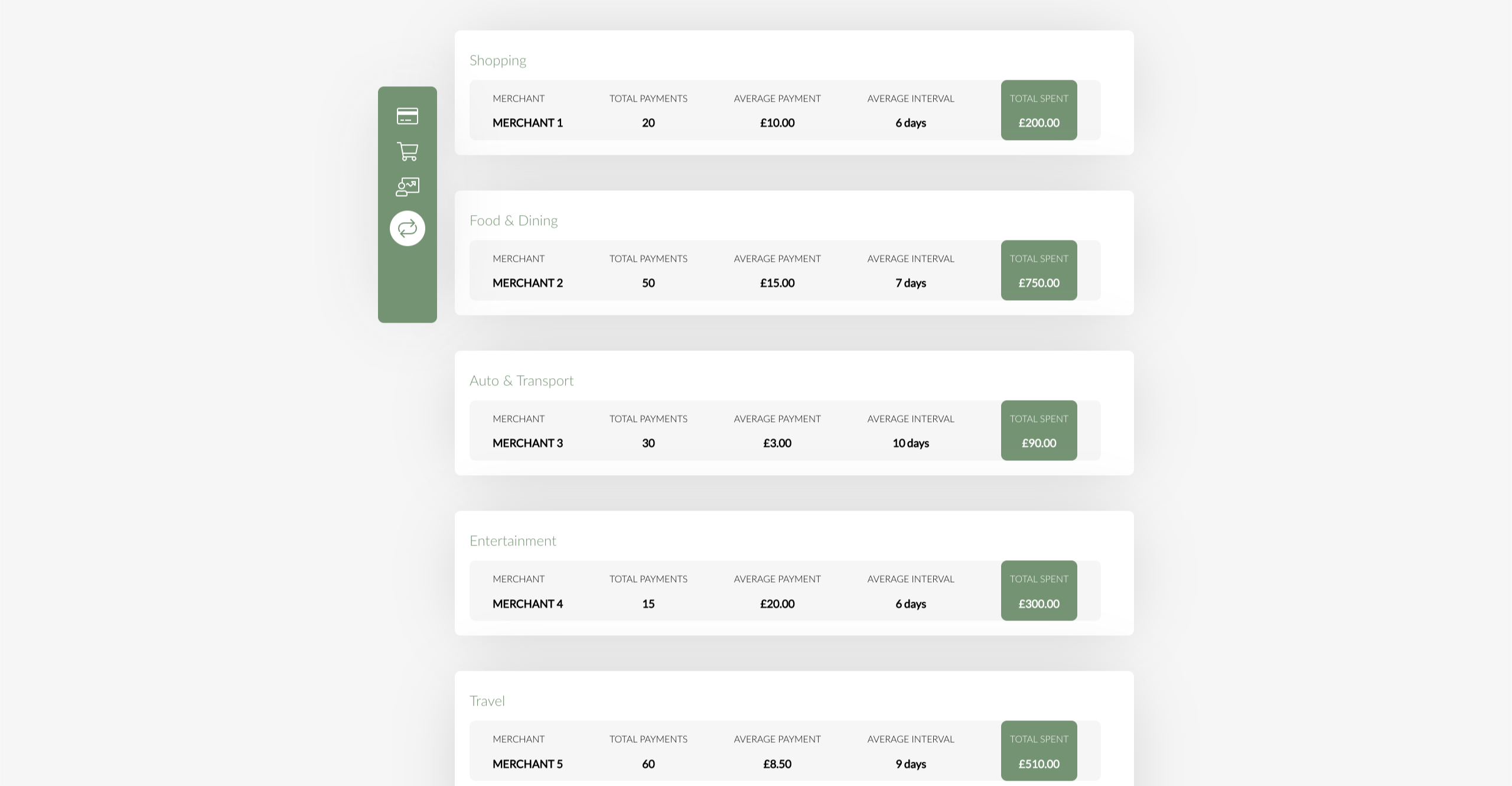Click the Shopping category heading
1512x786 pixels.
tap(497, 60)
